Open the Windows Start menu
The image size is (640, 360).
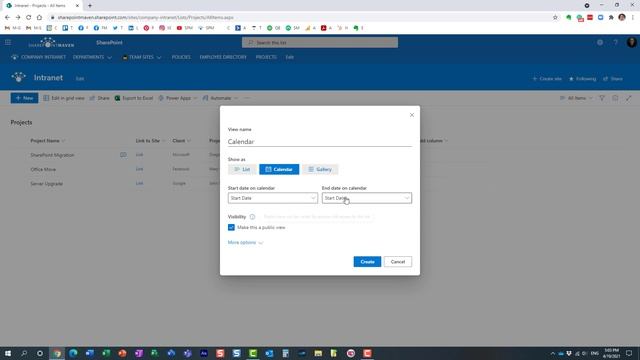point(8,353)
